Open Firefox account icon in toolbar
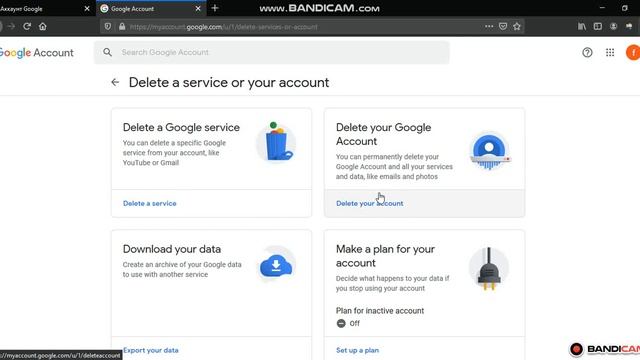This screenshot has height=360, width=640. pyautogui.click(x=613, y=27)
